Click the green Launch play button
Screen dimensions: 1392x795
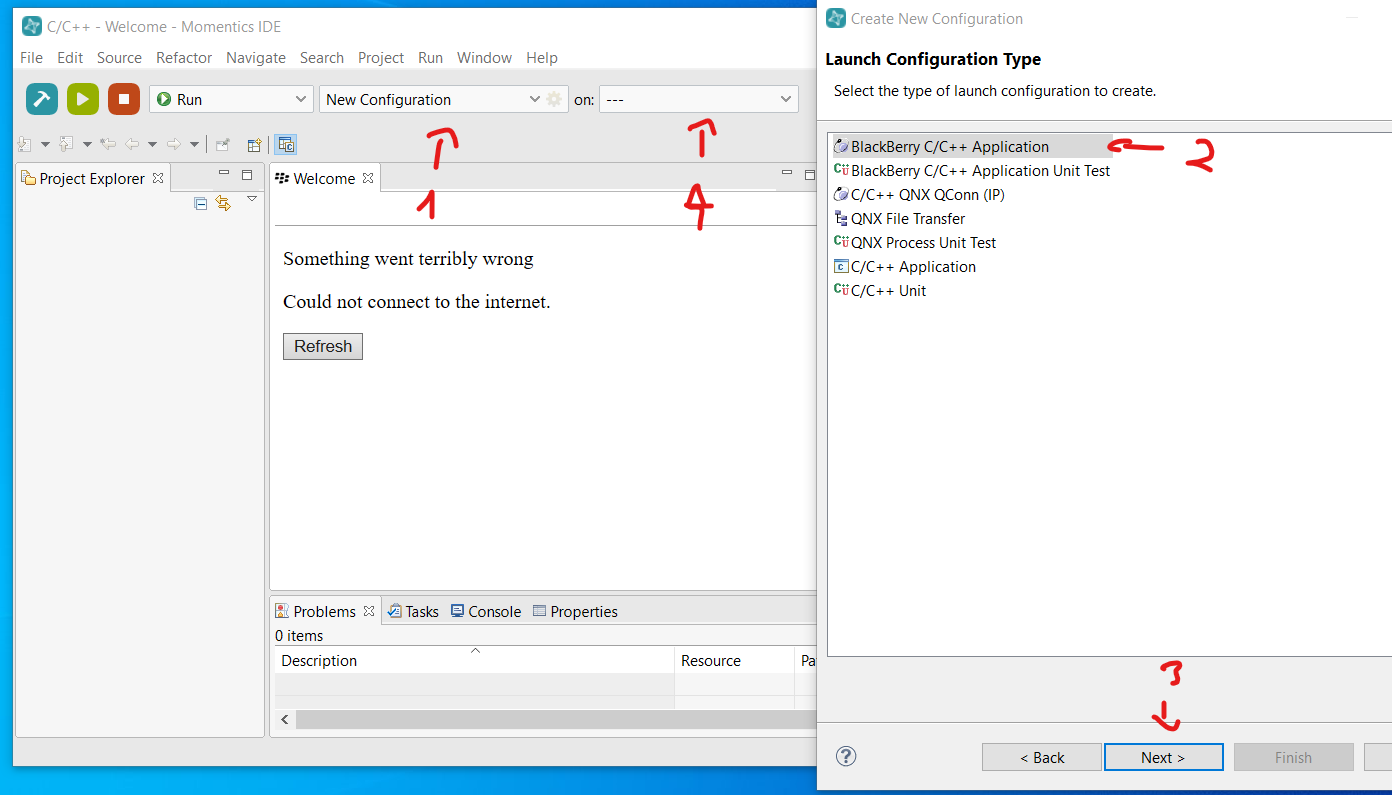[x=83, y=99]
